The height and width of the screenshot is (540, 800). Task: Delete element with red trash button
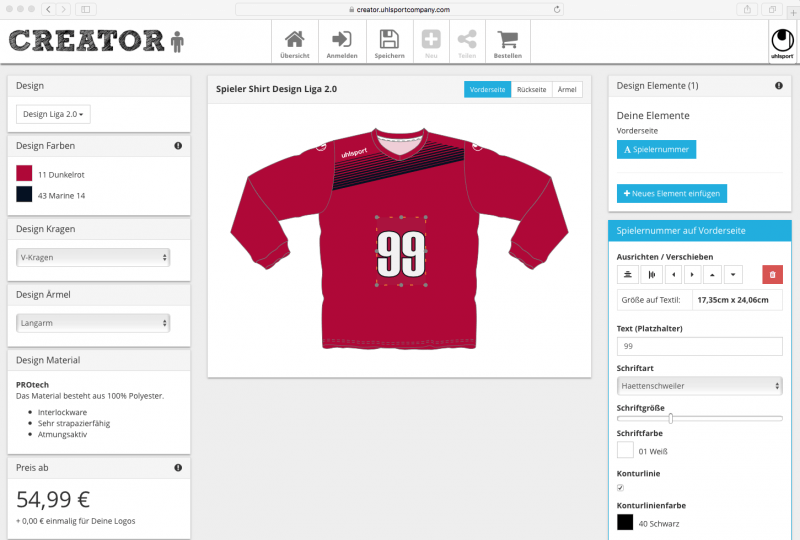click(772, 275)
